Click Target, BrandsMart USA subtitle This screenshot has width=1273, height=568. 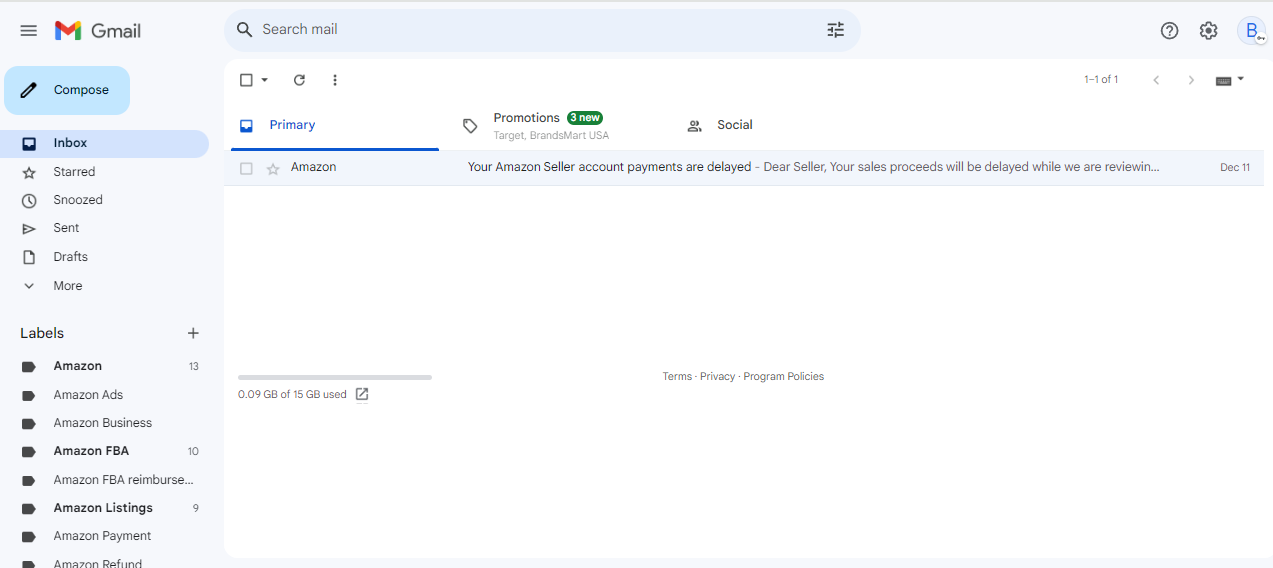click(x=551, y=136)
